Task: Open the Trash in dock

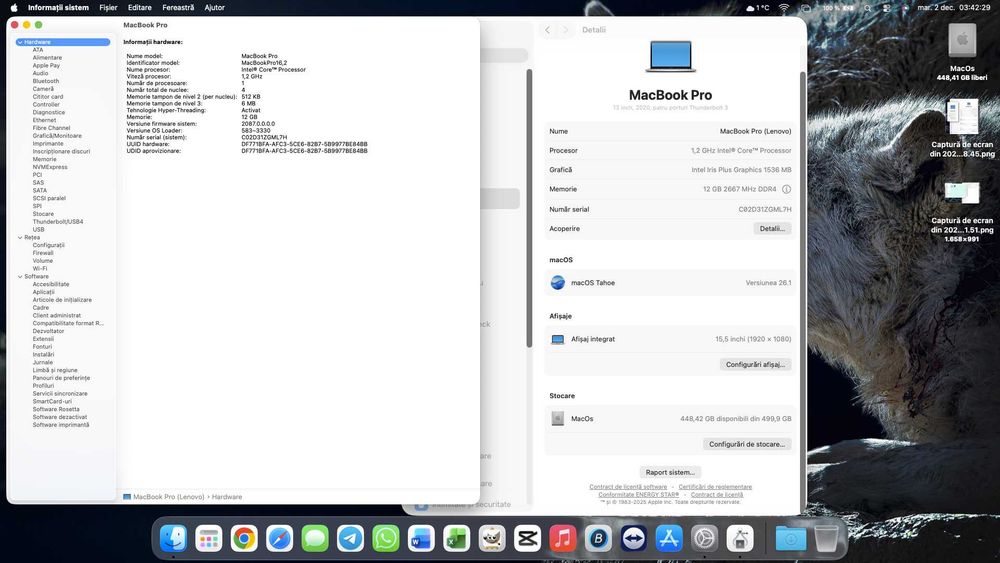Action: point(826,539)
